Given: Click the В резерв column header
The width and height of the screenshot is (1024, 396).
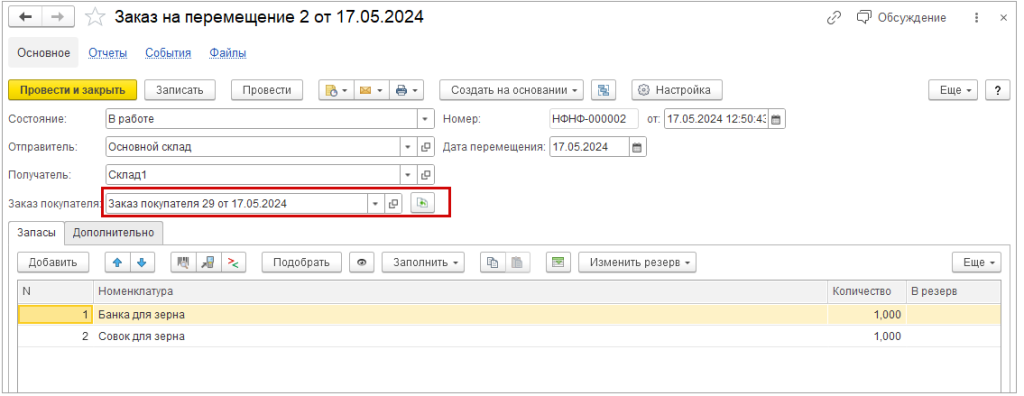Looking at the screenshot, I should click(953, 291).
